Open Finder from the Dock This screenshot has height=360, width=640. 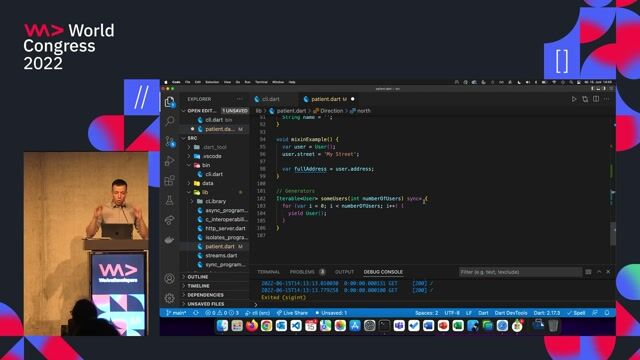pyautogui.click(x=222, y=326)
